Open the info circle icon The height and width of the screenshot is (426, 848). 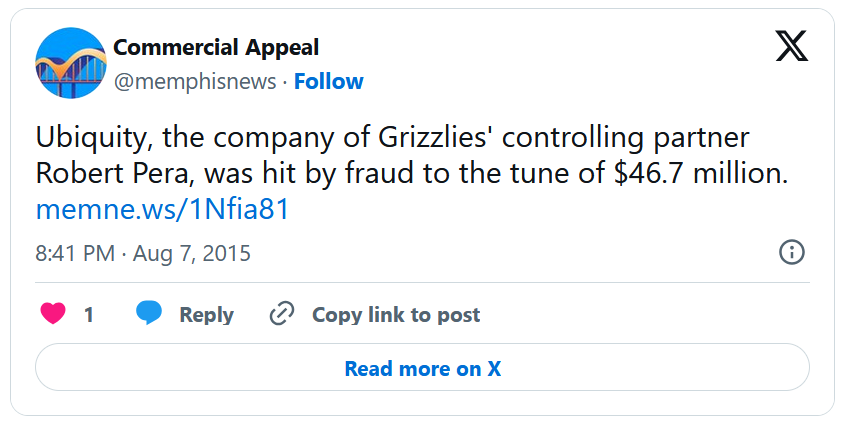(x=792, y=252)
